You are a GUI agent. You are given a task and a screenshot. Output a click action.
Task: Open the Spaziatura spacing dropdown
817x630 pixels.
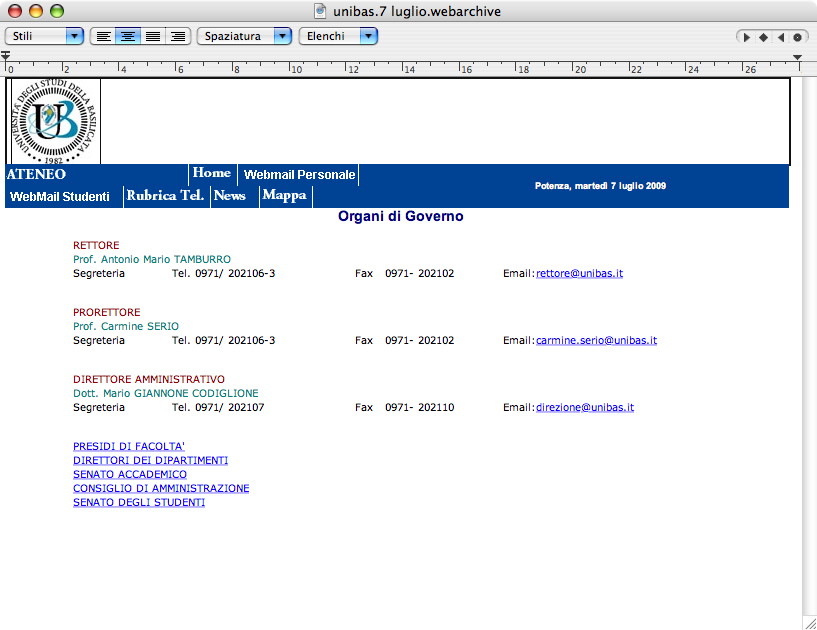(x=244, y=36)
